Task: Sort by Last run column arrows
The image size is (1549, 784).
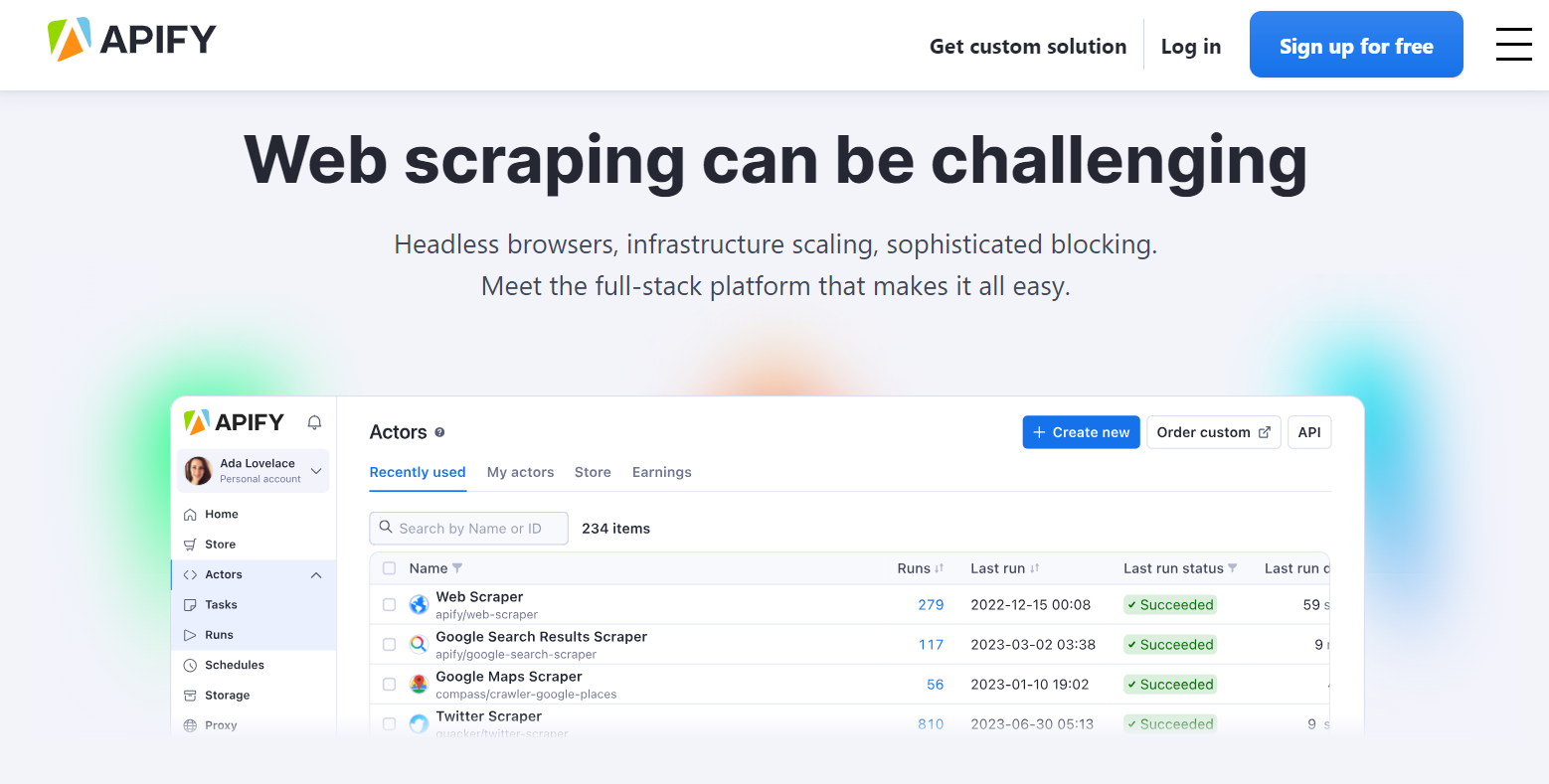Action: [1034, 568]
